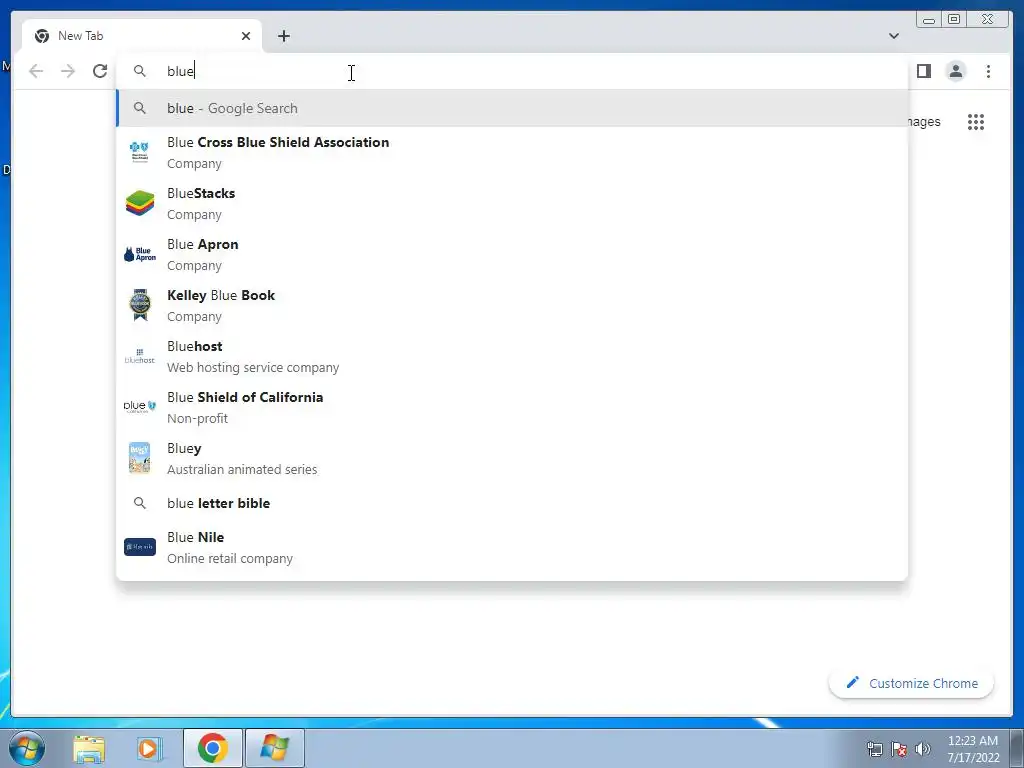The width and height of the screenshot is (1024, 768).
Task: Choose the BlueStacks suggestion
Action: pos(512,203)
